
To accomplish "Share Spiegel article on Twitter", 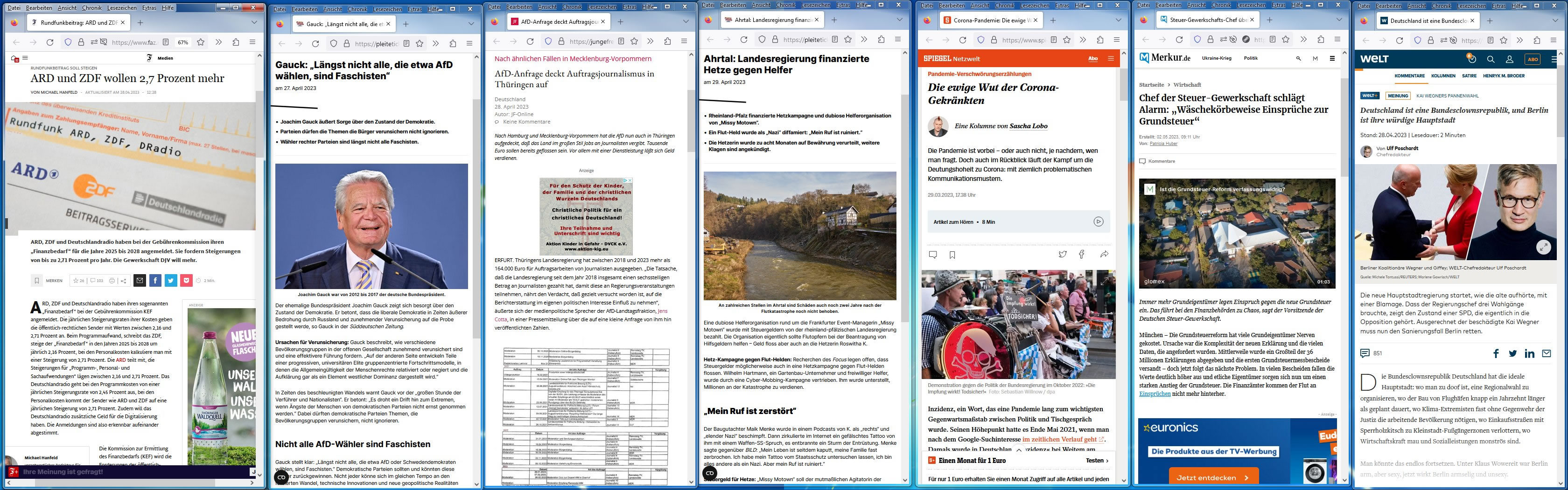I will pyautogui.click(x=1062, y=255).
